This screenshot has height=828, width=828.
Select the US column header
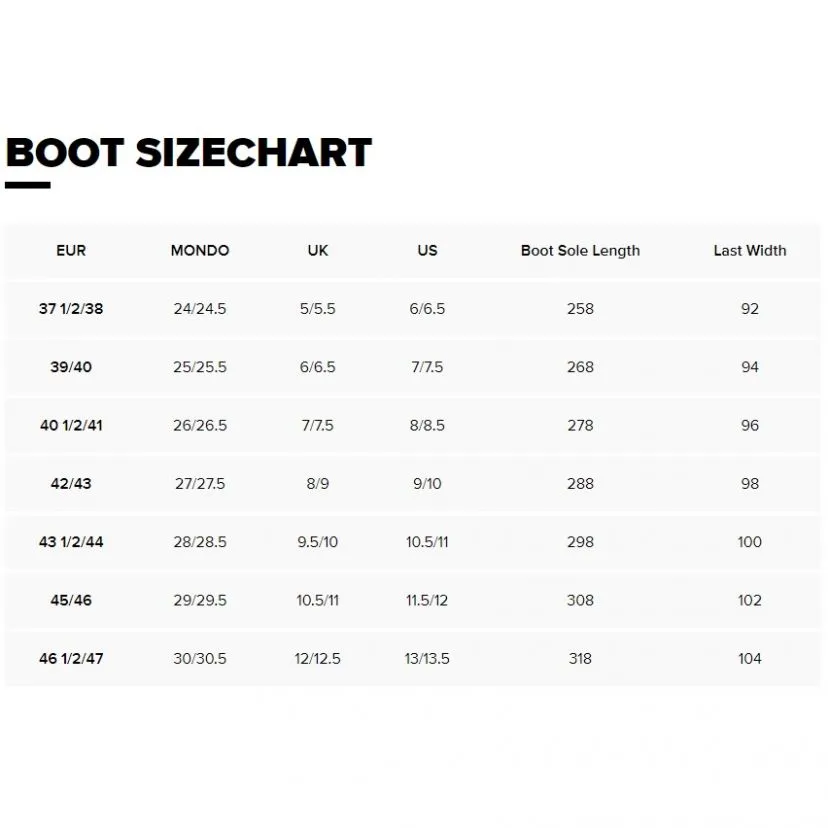tap(428, 251)
